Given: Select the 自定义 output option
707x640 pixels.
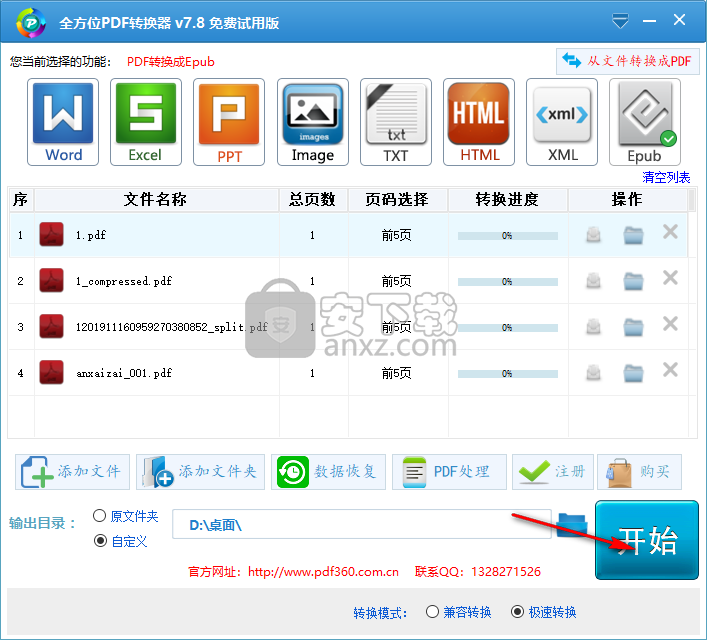Looking at the screenshot, I should pyautogui.click(x=120, y=541).
